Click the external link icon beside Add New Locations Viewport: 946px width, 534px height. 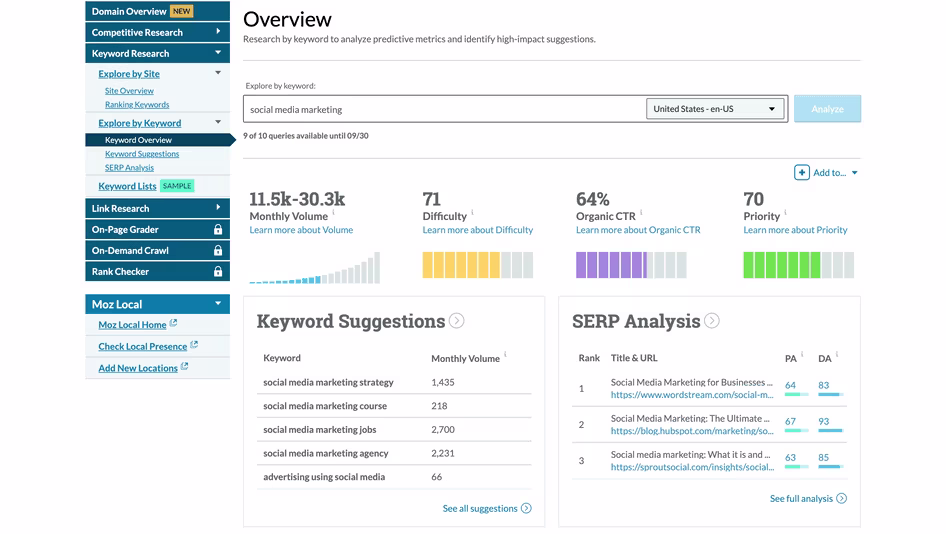click(185, 366)
